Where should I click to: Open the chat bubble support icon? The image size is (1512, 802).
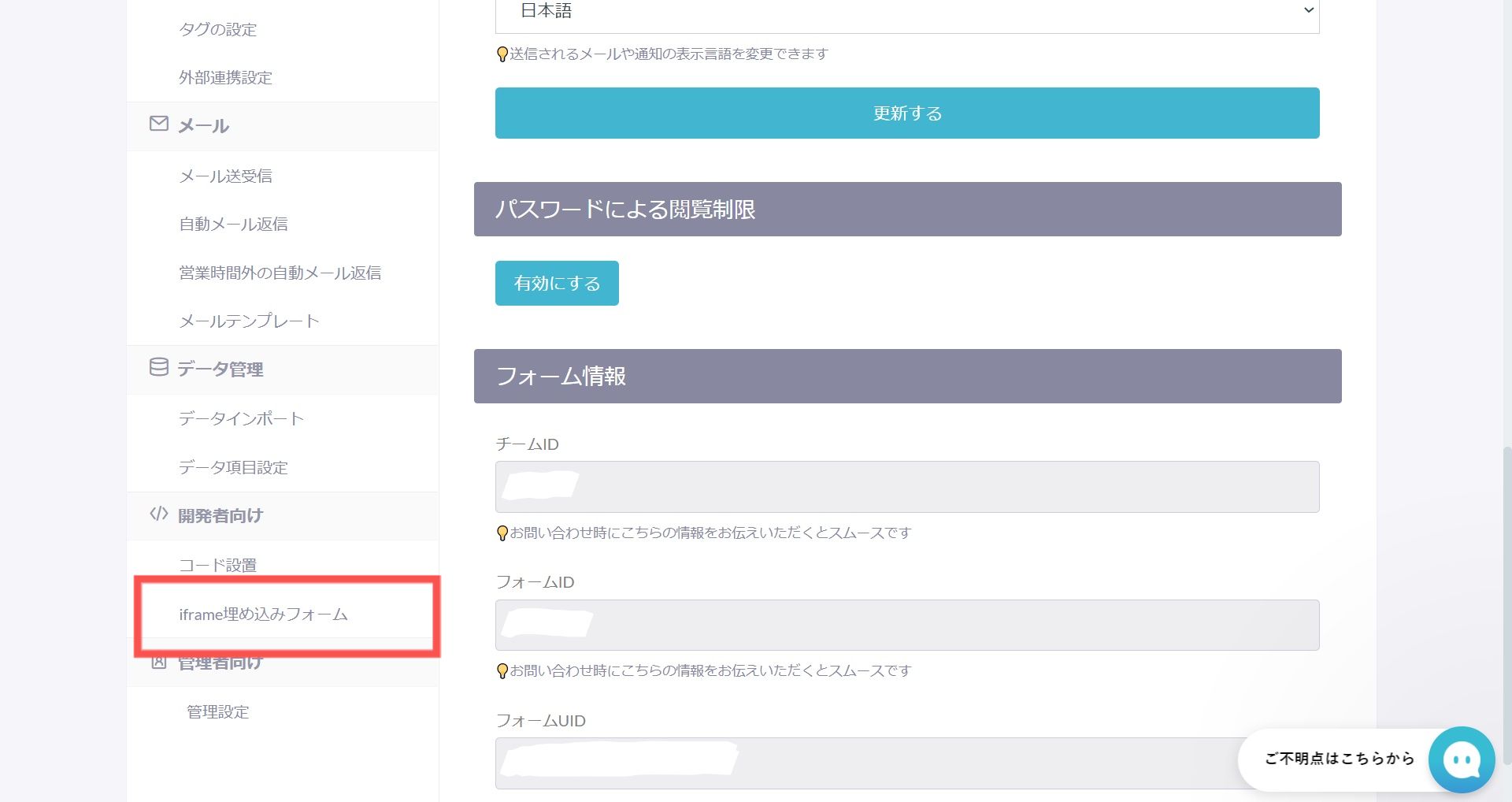(1462, 759)
